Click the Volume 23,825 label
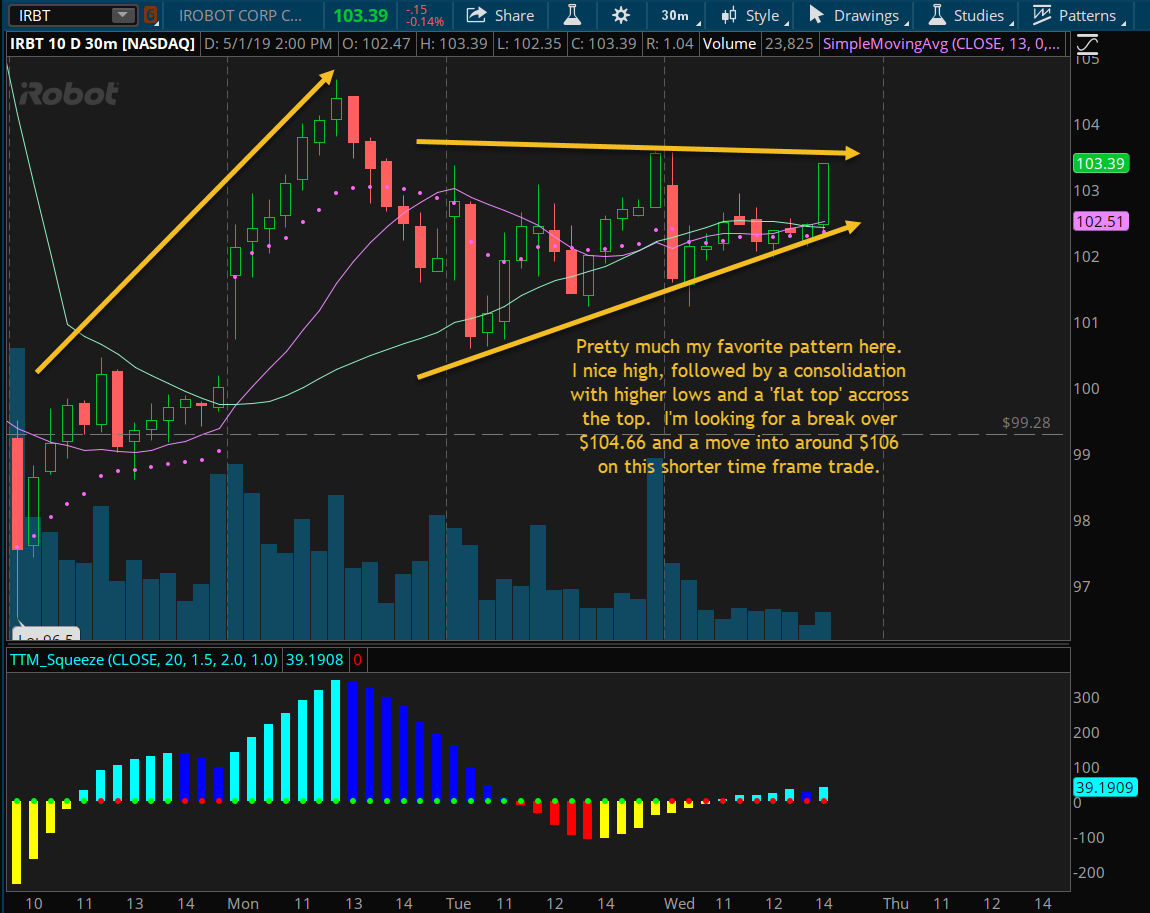Image resolution: width=1150 pixels, height=913 pixels. pyautogui.click(x=758, y=44)
